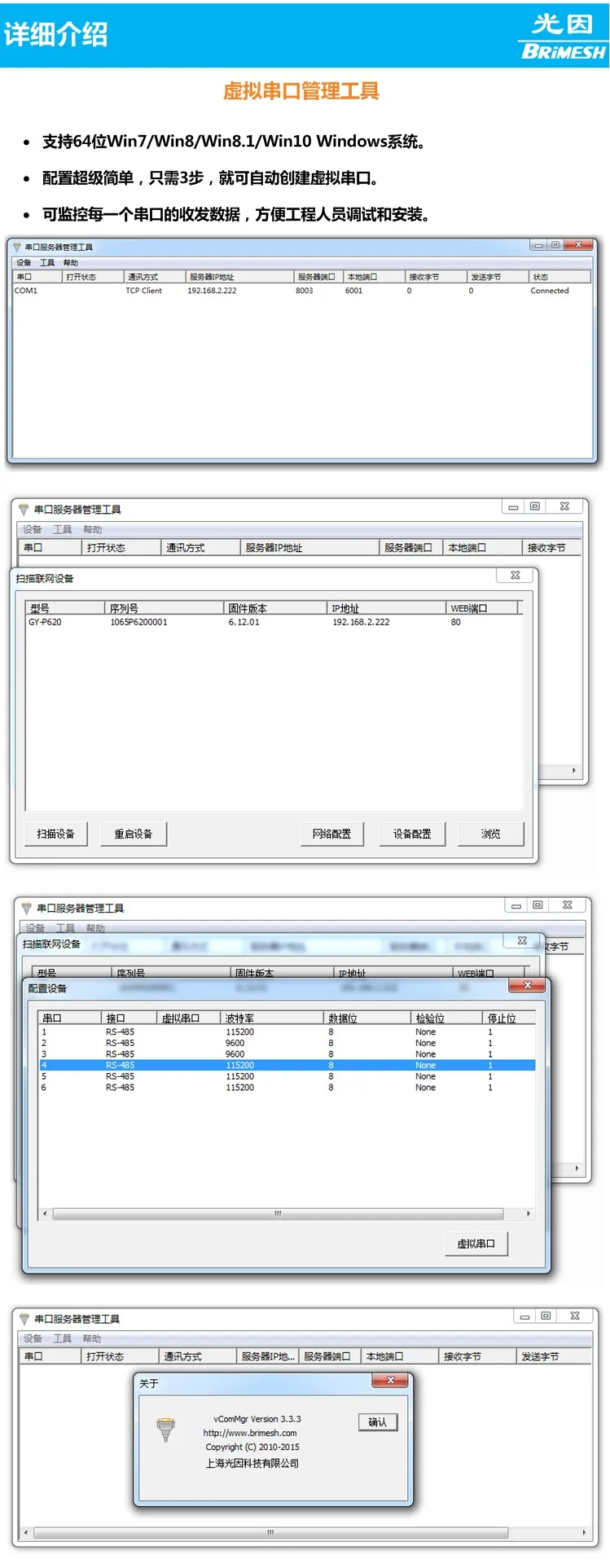Select the highlighted port 4 RS-485 row
The image size is (610, 1568).
pos(287,1065)
